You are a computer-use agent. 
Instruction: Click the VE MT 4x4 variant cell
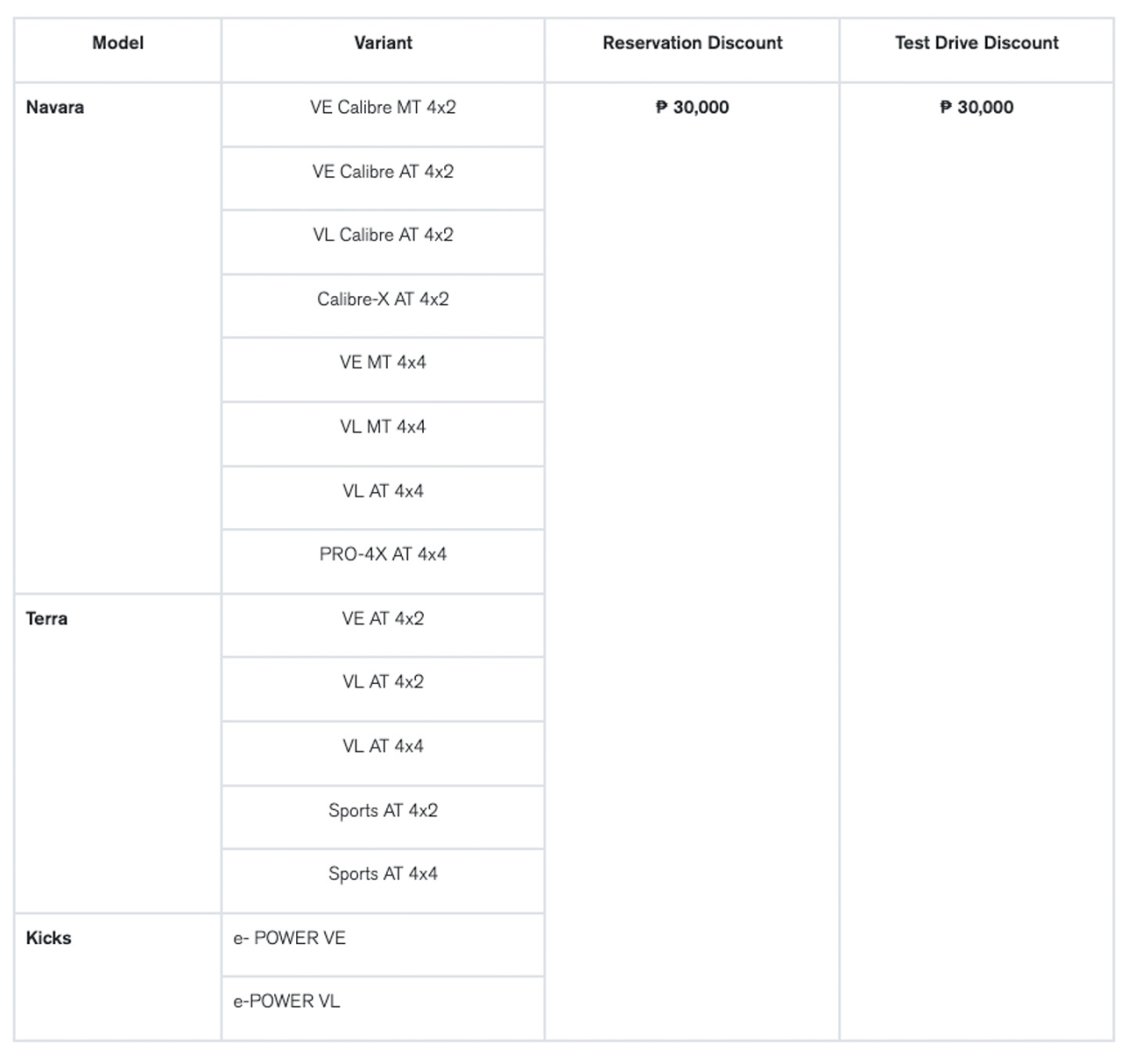click(382, 362)
